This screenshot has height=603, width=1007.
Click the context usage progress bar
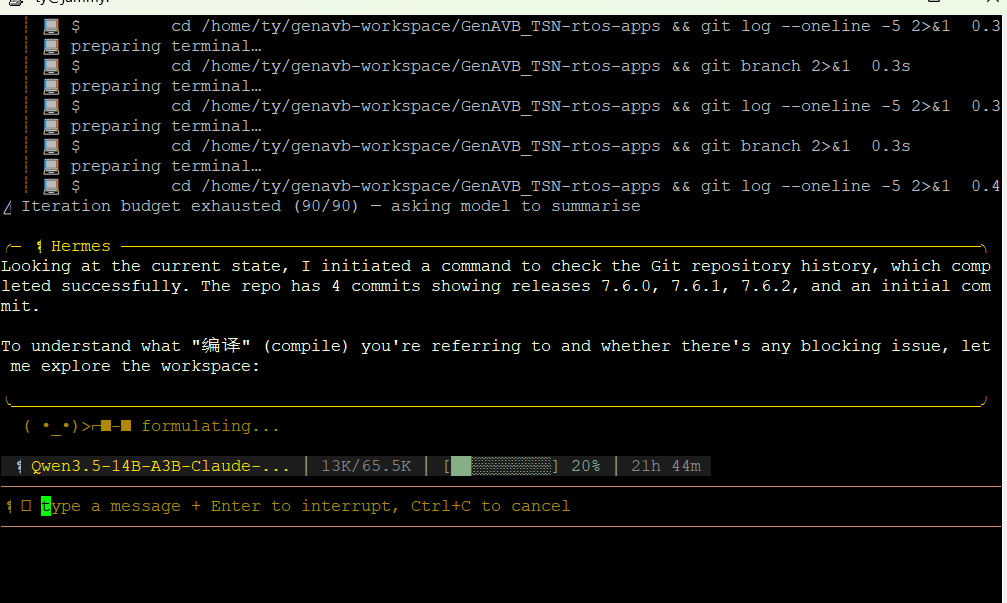pyautogui.click(x=501, y=466)
